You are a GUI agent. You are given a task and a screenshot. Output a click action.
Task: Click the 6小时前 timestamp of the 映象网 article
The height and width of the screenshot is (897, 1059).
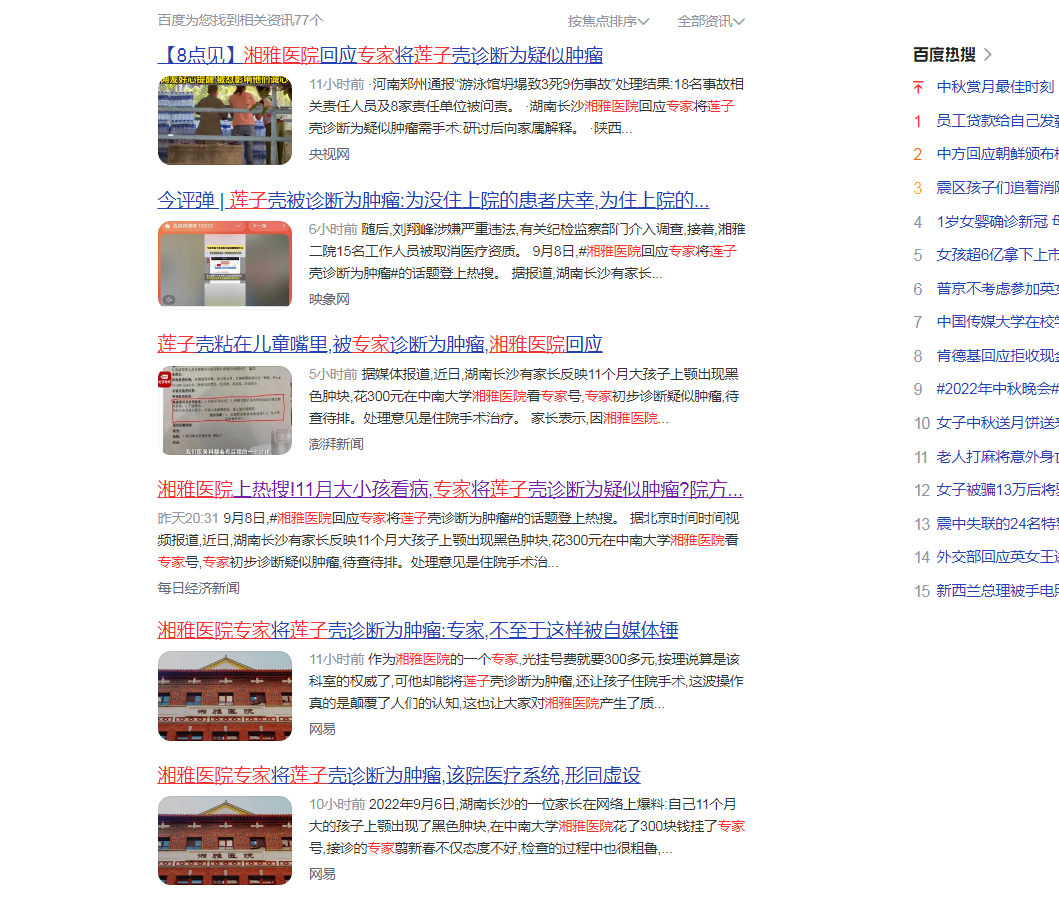pyautogui.click(x=333, y=230)
